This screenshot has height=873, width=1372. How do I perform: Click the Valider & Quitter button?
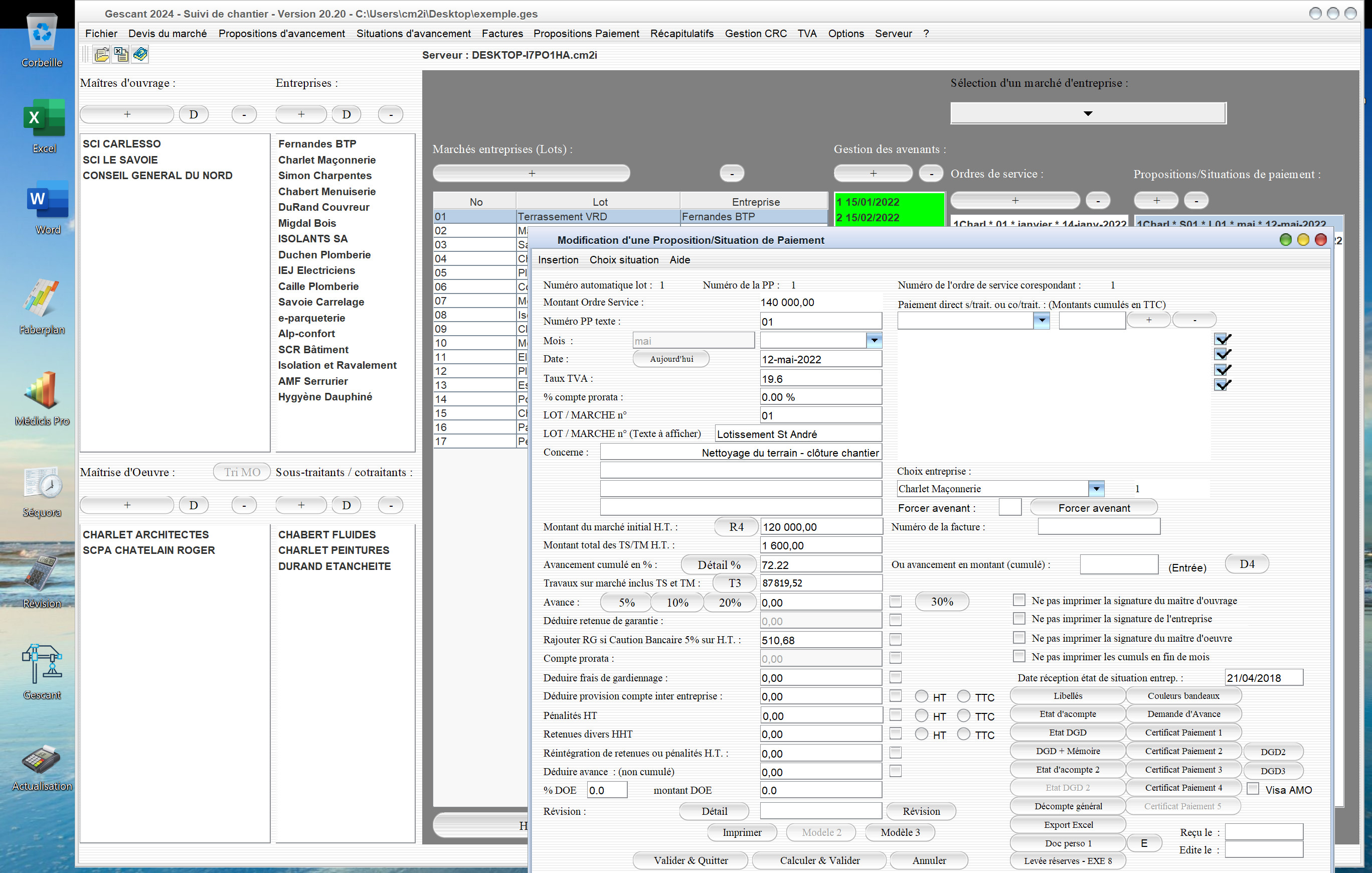click(691, 860)
